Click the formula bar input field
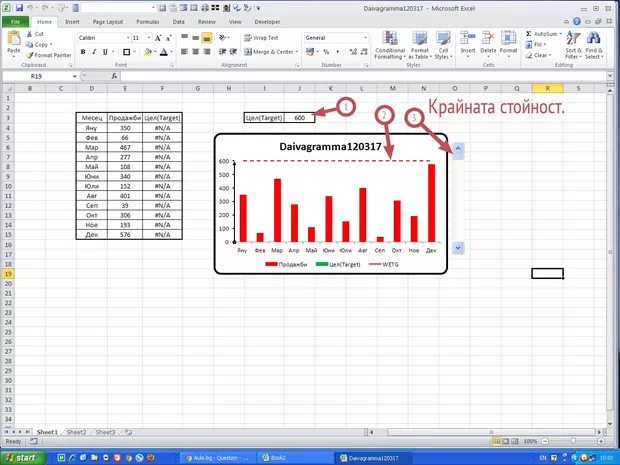 (x=364, y=76)
